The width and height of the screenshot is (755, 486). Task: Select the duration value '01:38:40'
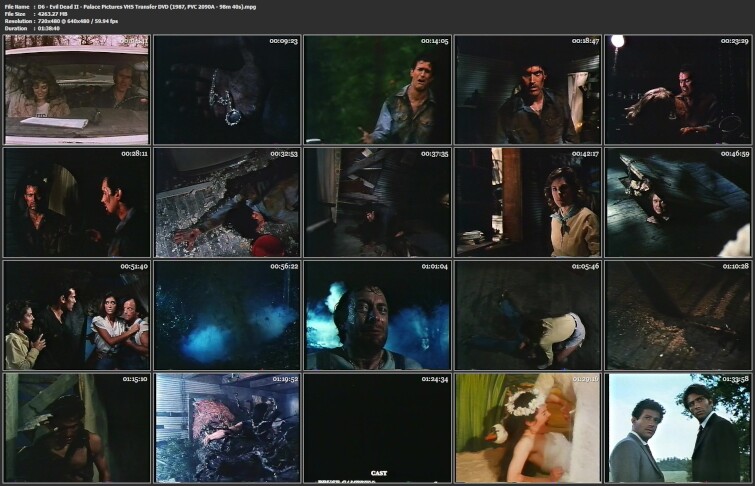(49, 28)
